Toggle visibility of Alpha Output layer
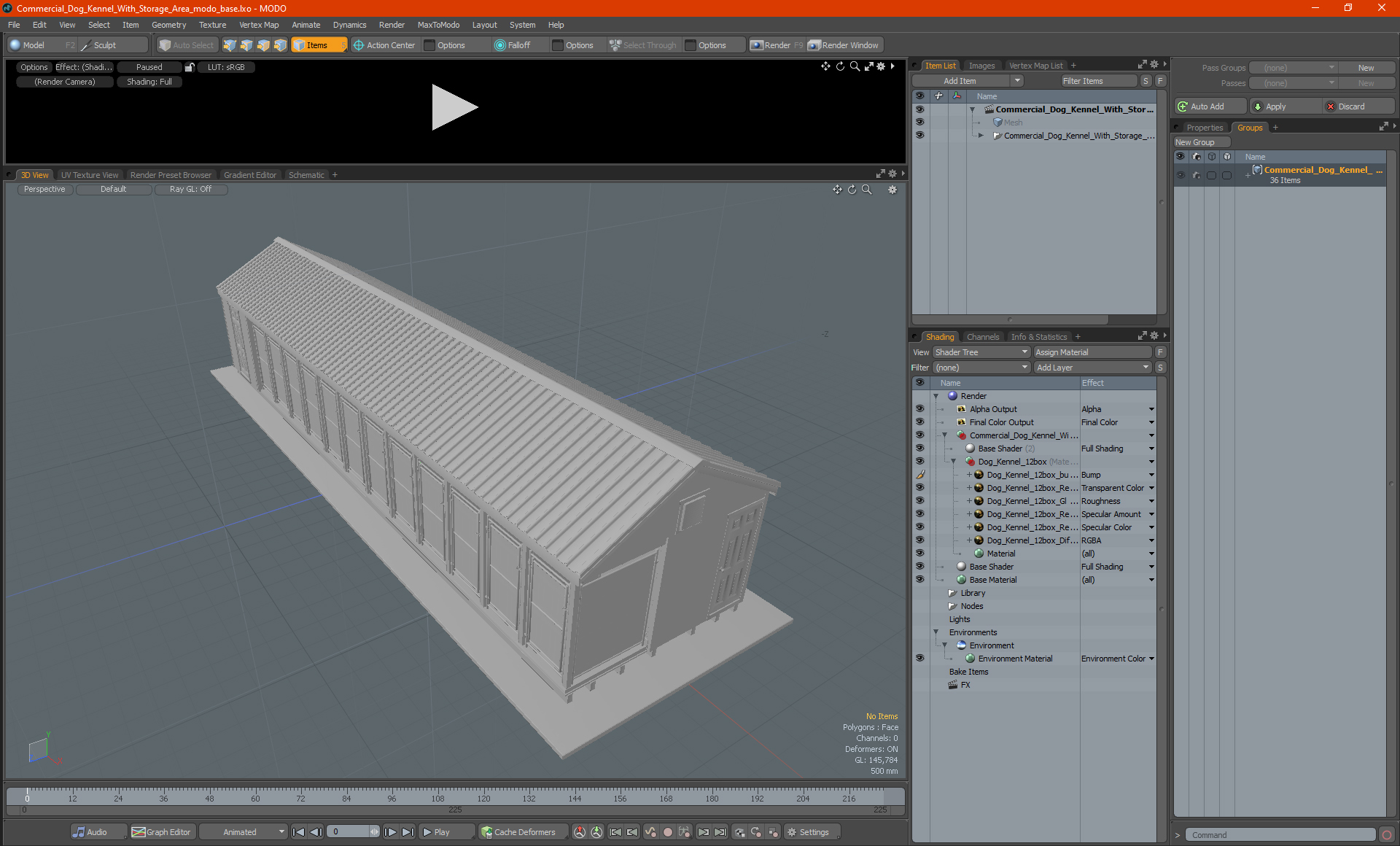 click(919, 409)
